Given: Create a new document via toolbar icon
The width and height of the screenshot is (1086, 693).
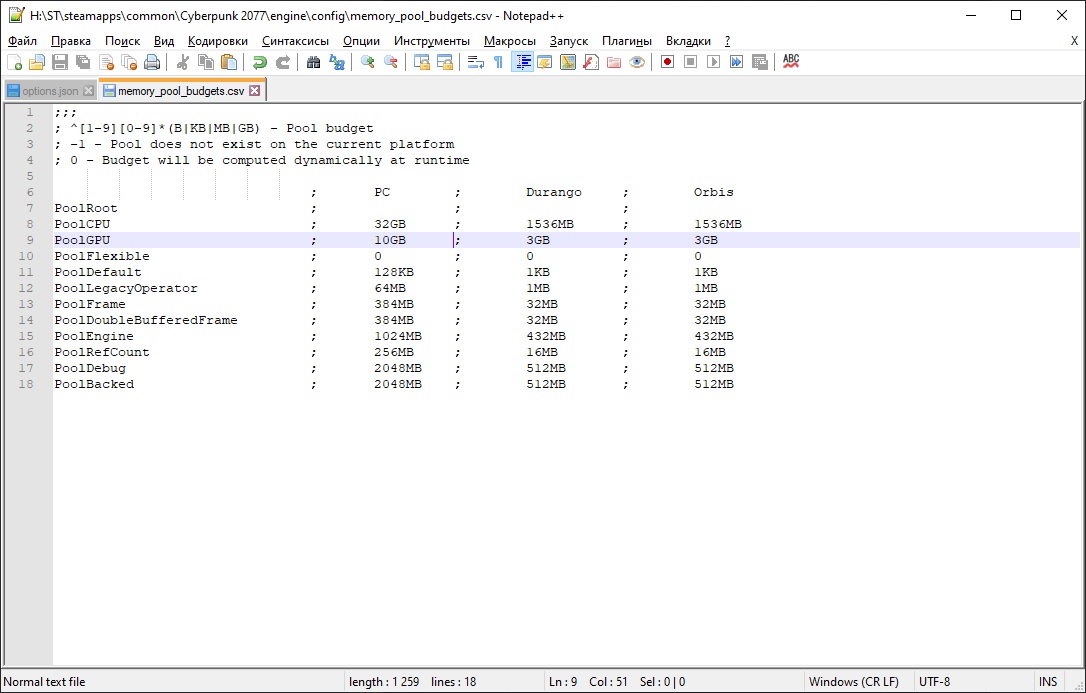Looking at the screenshot, I should pos(14,62).
